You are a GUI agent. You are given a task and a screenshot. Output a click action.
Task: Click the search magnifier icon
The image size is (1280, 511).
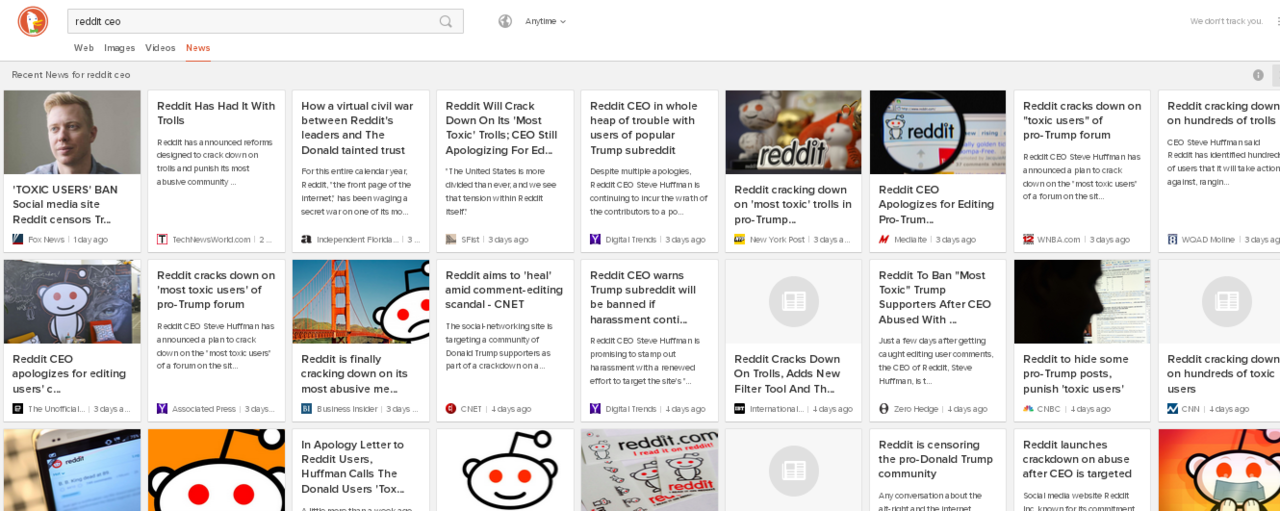(x=446, y=21)
